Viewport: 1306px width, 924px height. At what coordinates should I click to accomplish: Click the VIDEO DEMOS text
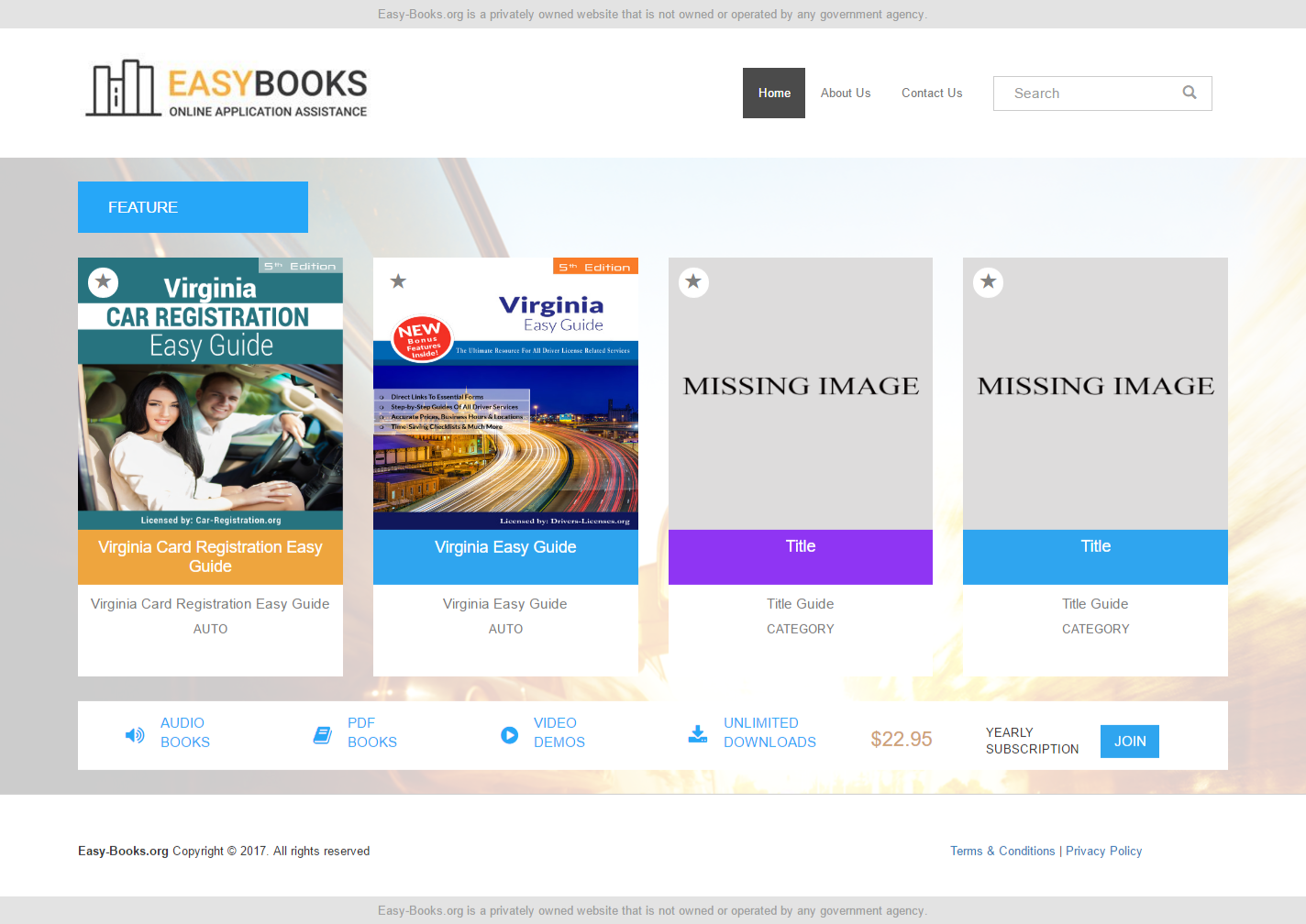(559, 732)
